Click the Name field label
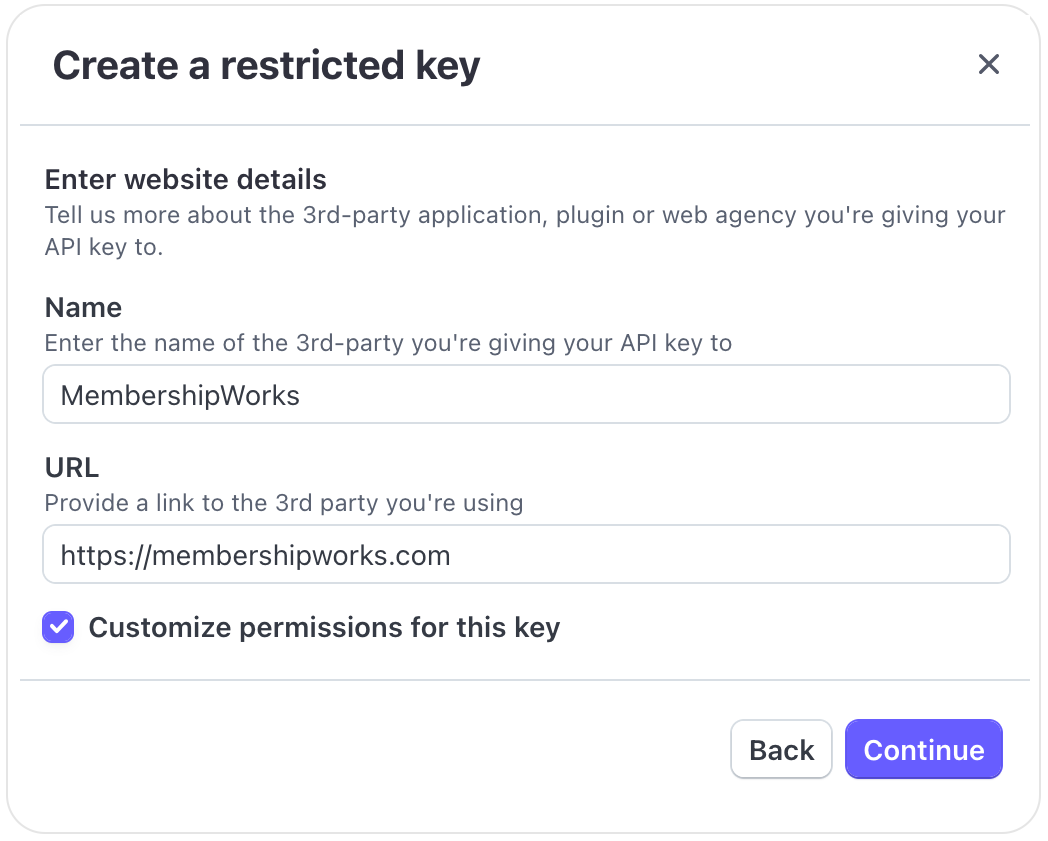The width and height of the screenshot is (1048, 841). coord(83,307)
